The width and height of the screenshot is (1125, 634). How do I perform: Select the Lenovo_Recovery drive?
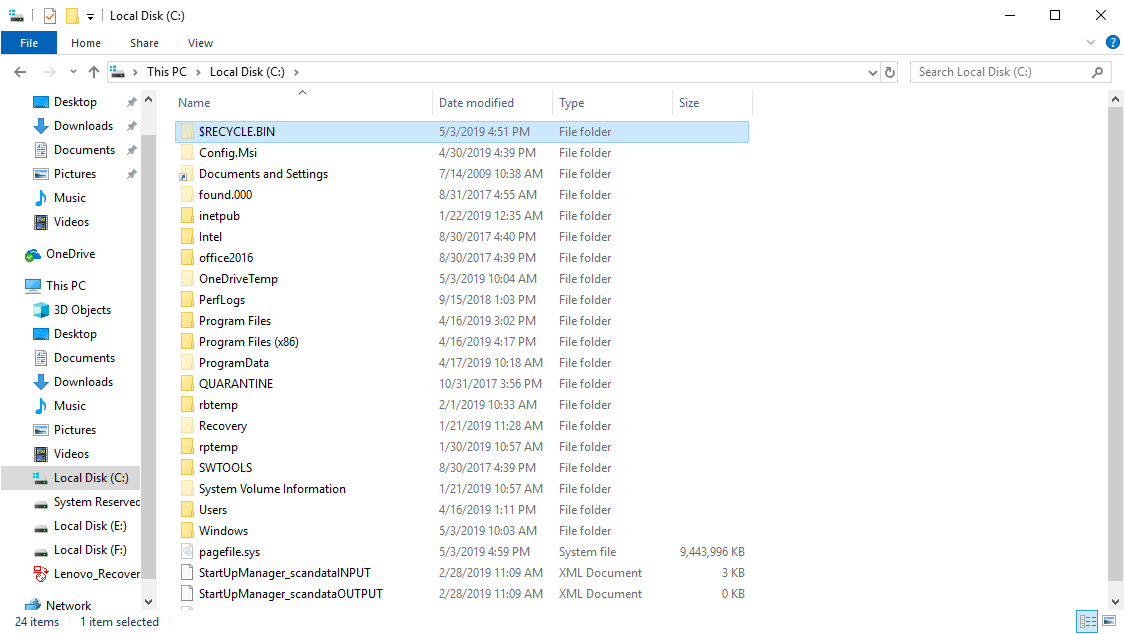coord(96,574)
